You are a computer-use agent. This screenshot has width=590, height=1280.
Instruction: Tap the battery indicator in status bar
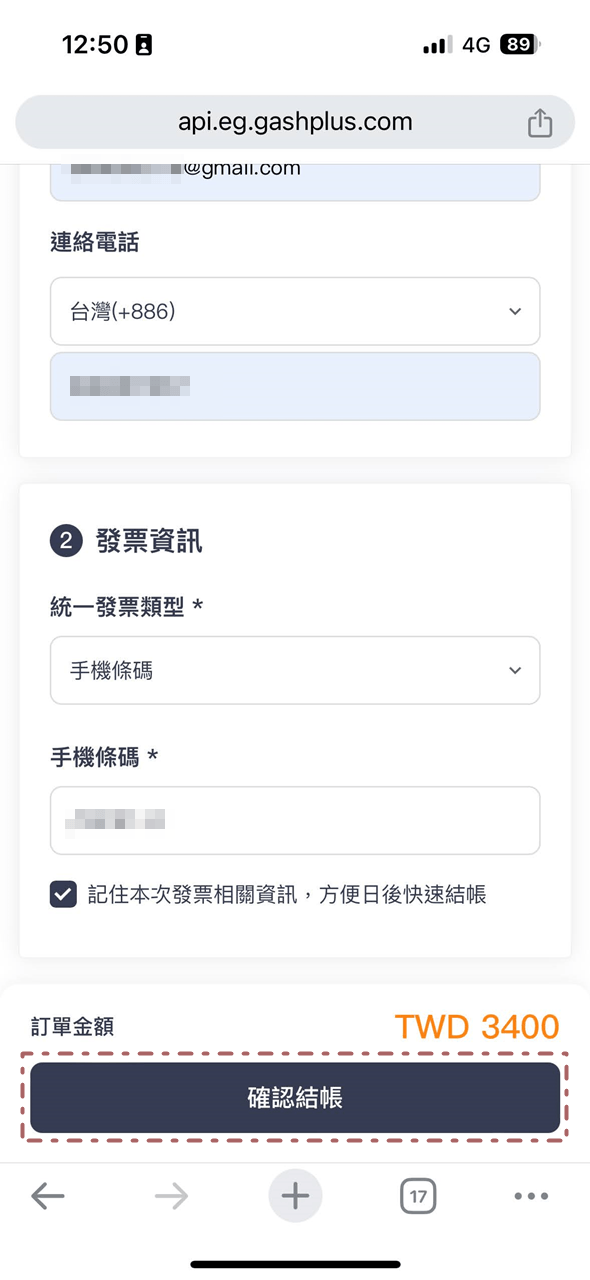point(518,44)
